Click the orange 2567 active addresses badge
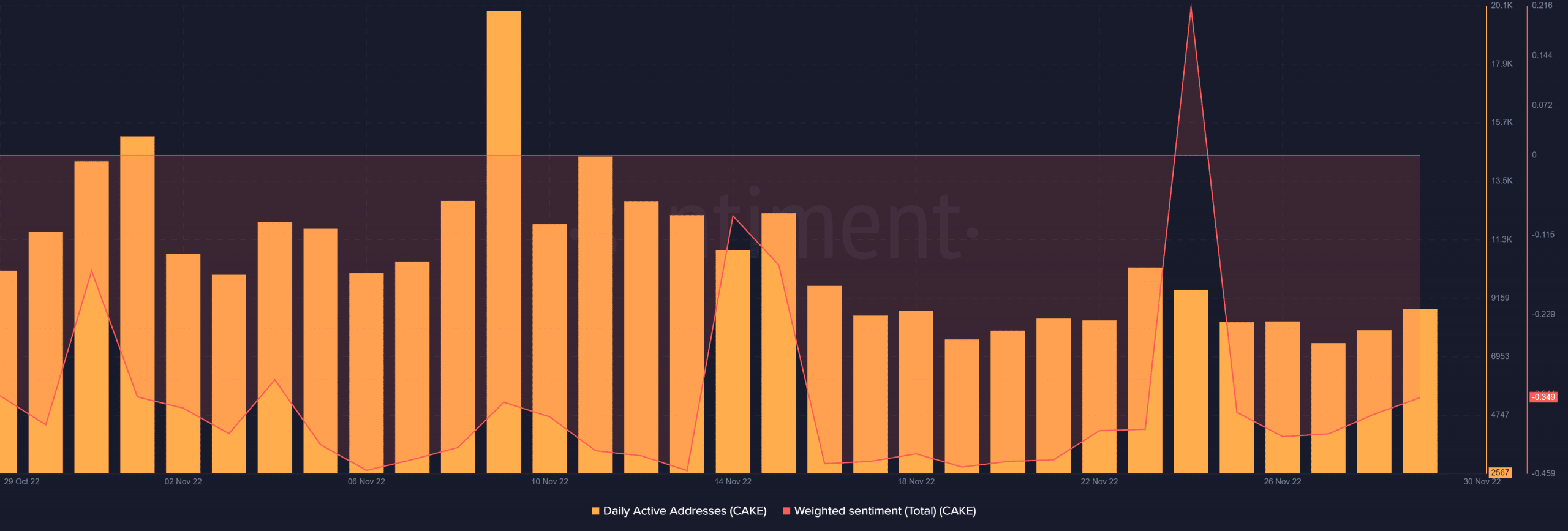Viewport: 1568px width, 531px height. coord(1500,472)
